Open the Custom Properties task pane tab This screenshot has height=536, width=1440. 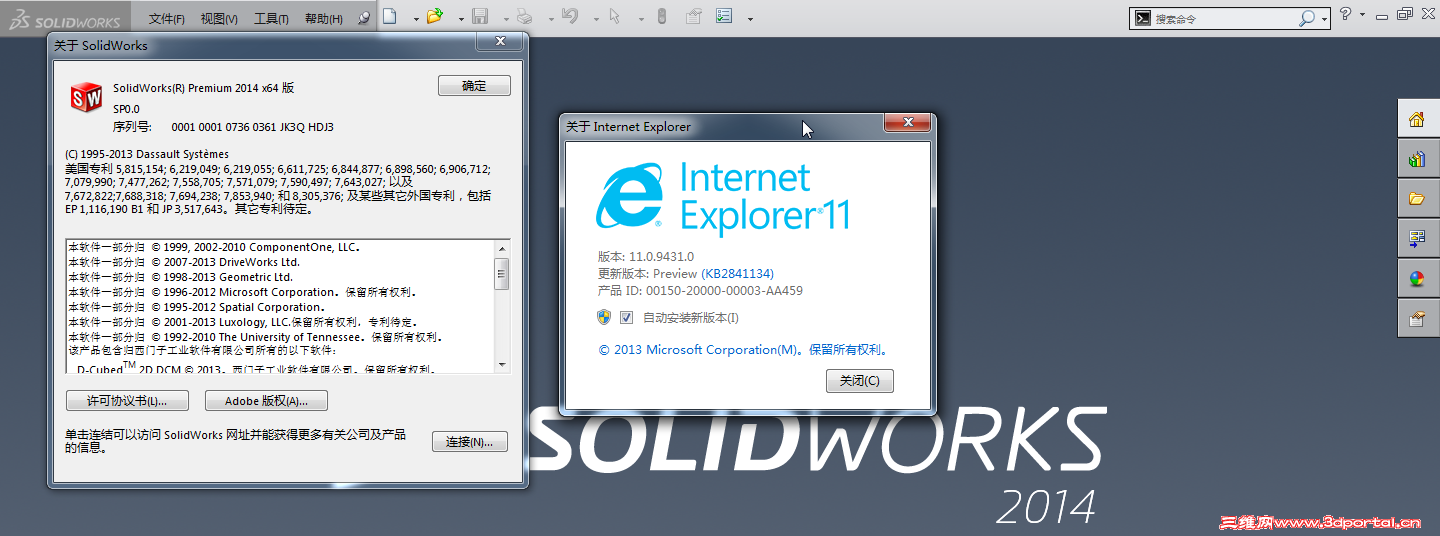1417,319
